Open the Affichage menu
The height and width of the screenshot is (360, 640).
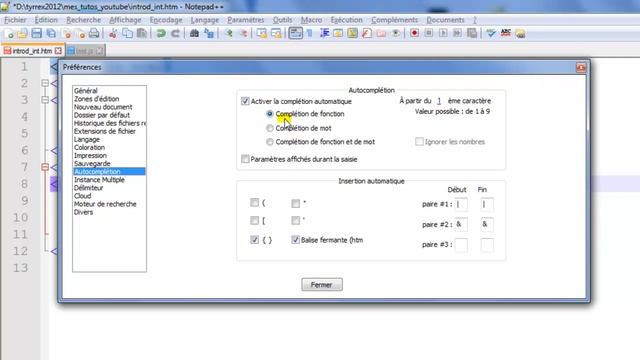point(125,20)
